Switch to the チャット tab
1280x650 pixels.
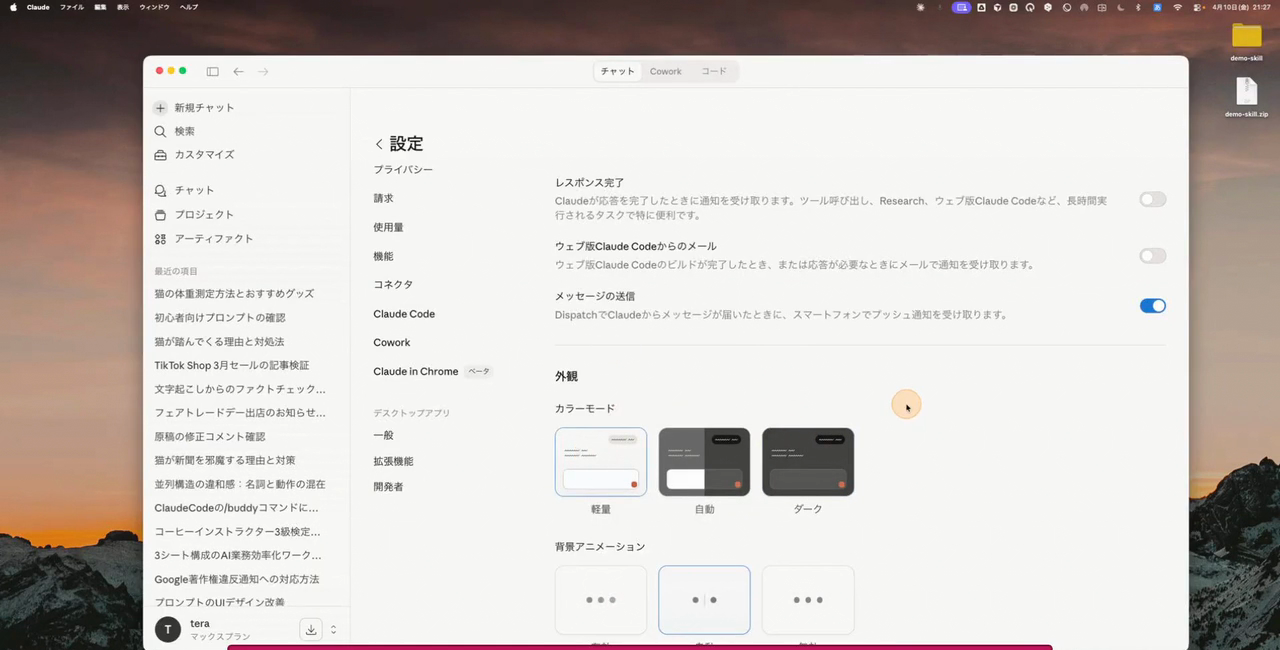coord(617,71)
